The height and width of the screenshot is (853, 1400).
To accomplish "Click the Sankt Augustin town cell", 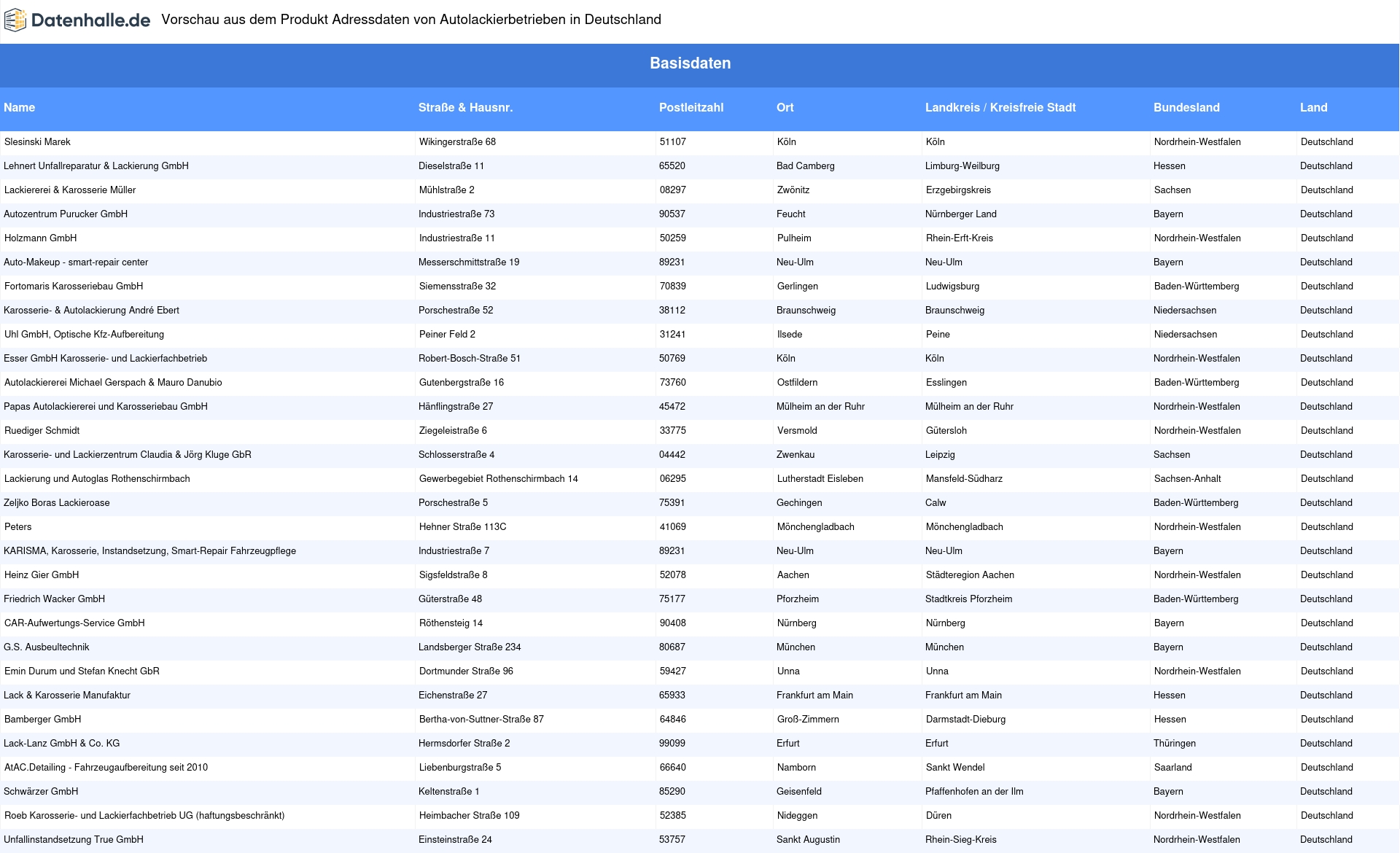I will tap(808, 840).
